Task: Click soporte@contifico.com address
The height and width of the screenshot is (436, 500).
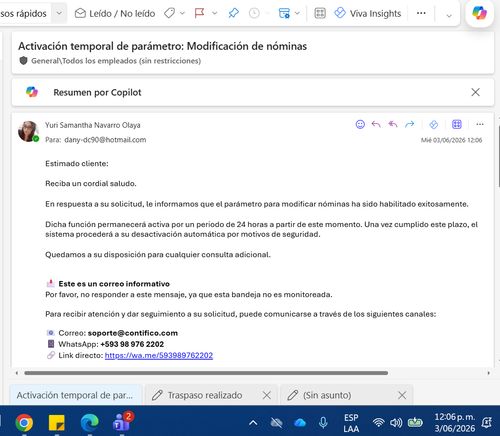Action: click(x=133, y=333)
